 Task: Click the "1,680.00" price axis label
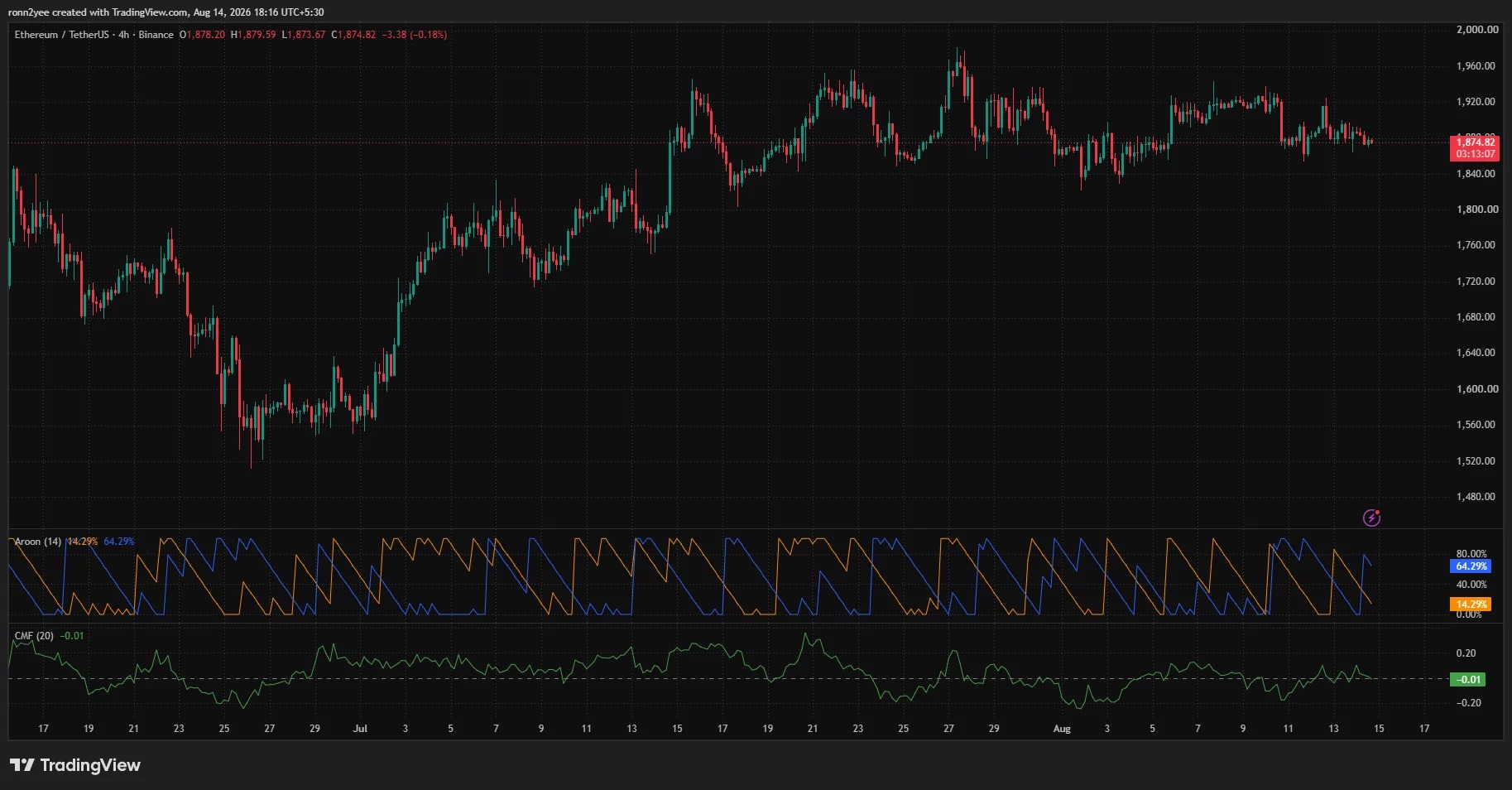click(x=1477, y=317)
